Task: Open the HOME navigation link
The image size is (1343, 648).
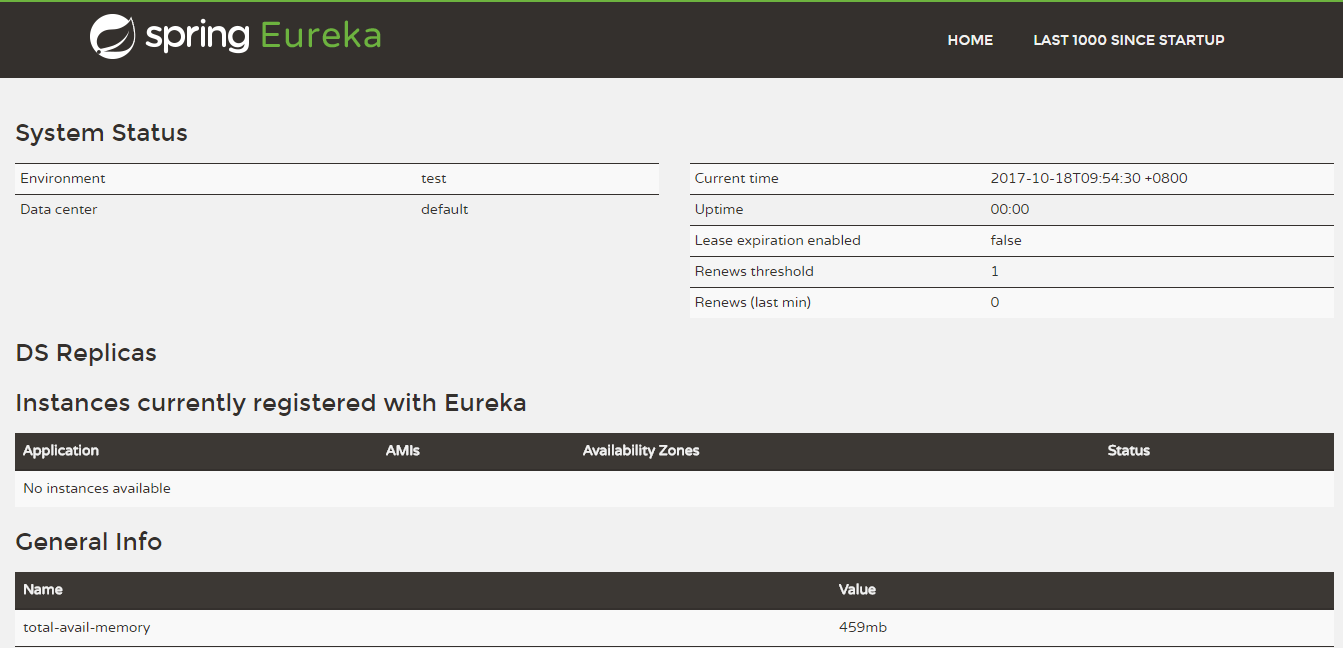Action: point(970,40)
